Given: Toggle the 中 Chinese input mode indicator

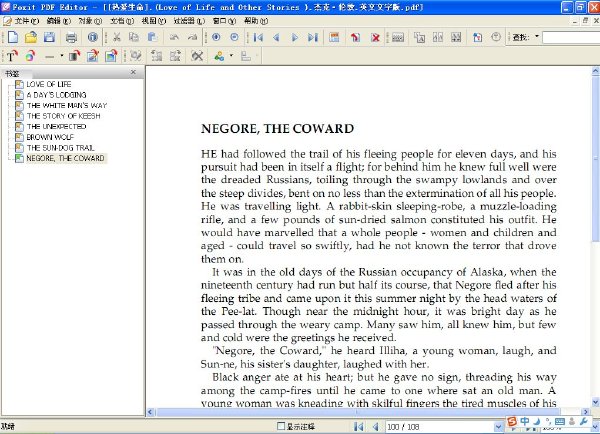Looking at the screenshot, I should (525, 421).
